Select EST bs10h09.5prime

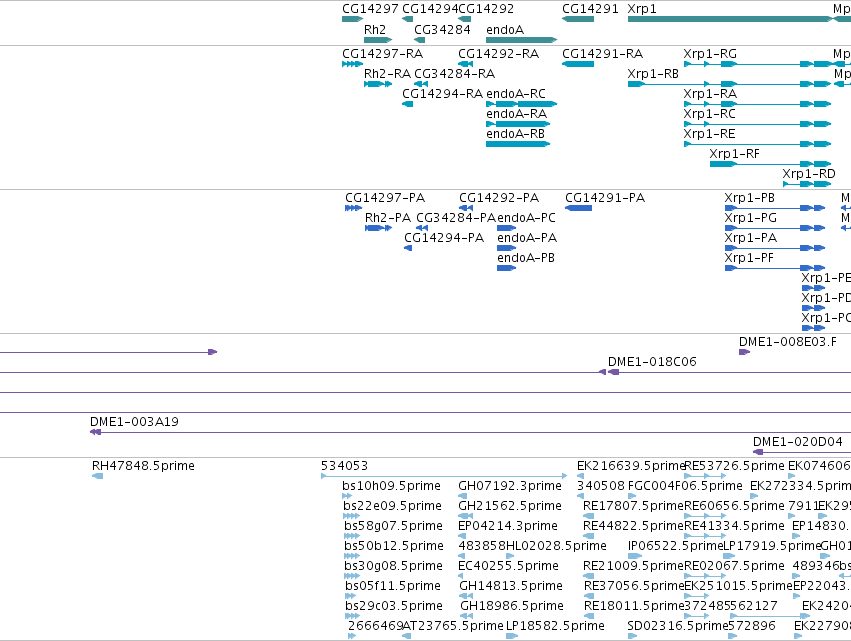coord(347,496)
